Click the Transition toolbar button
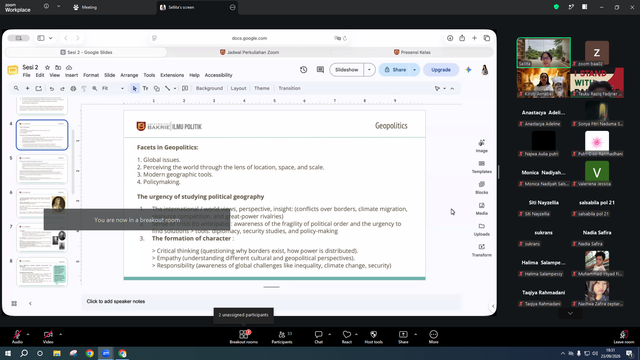This screenshot has width=640, height=360. click(x=289, y=88)
